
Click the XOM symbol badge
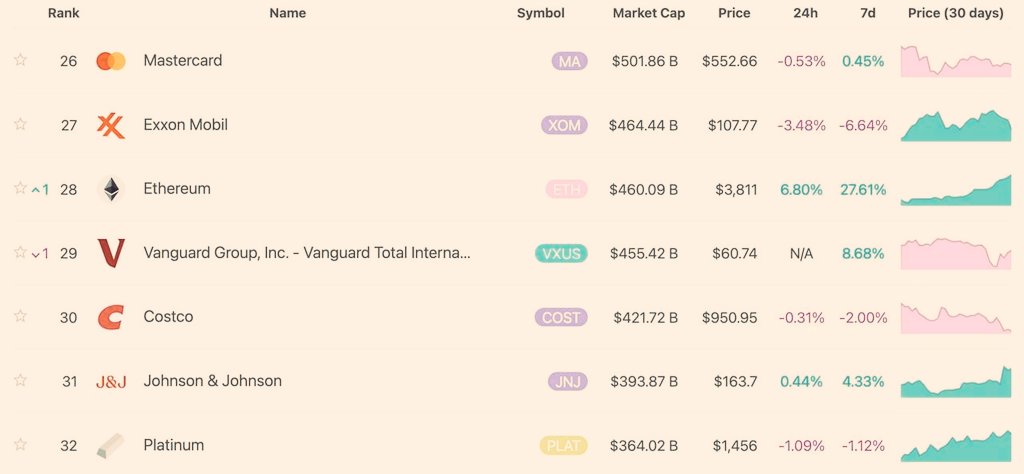[x=564, y=125]
